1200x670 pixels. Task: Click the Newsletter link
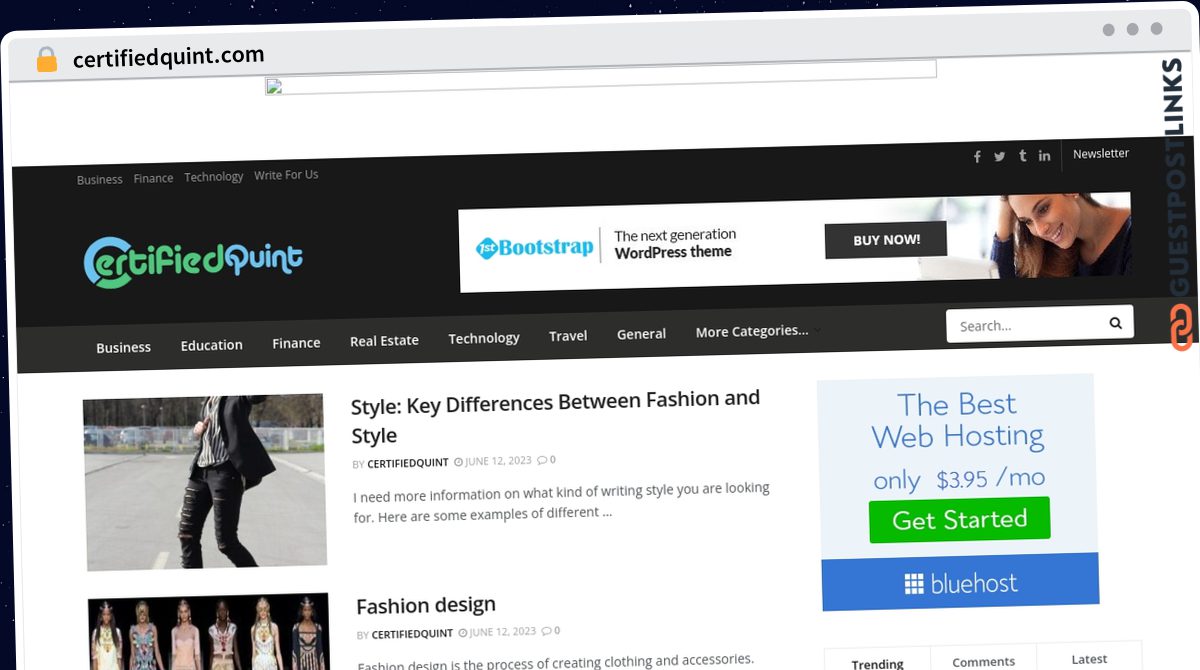(x=1101, y=153)
